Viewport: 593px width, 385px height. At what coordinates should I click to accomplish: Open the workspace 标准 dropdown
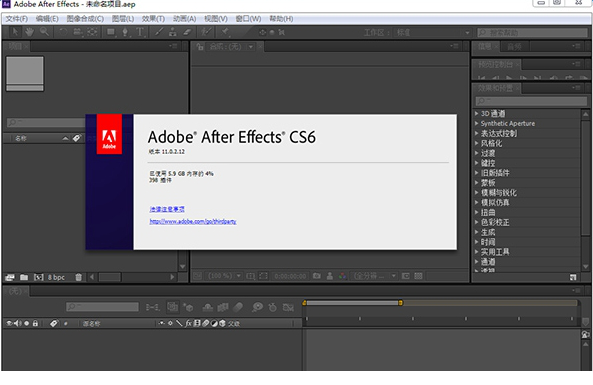432,33
